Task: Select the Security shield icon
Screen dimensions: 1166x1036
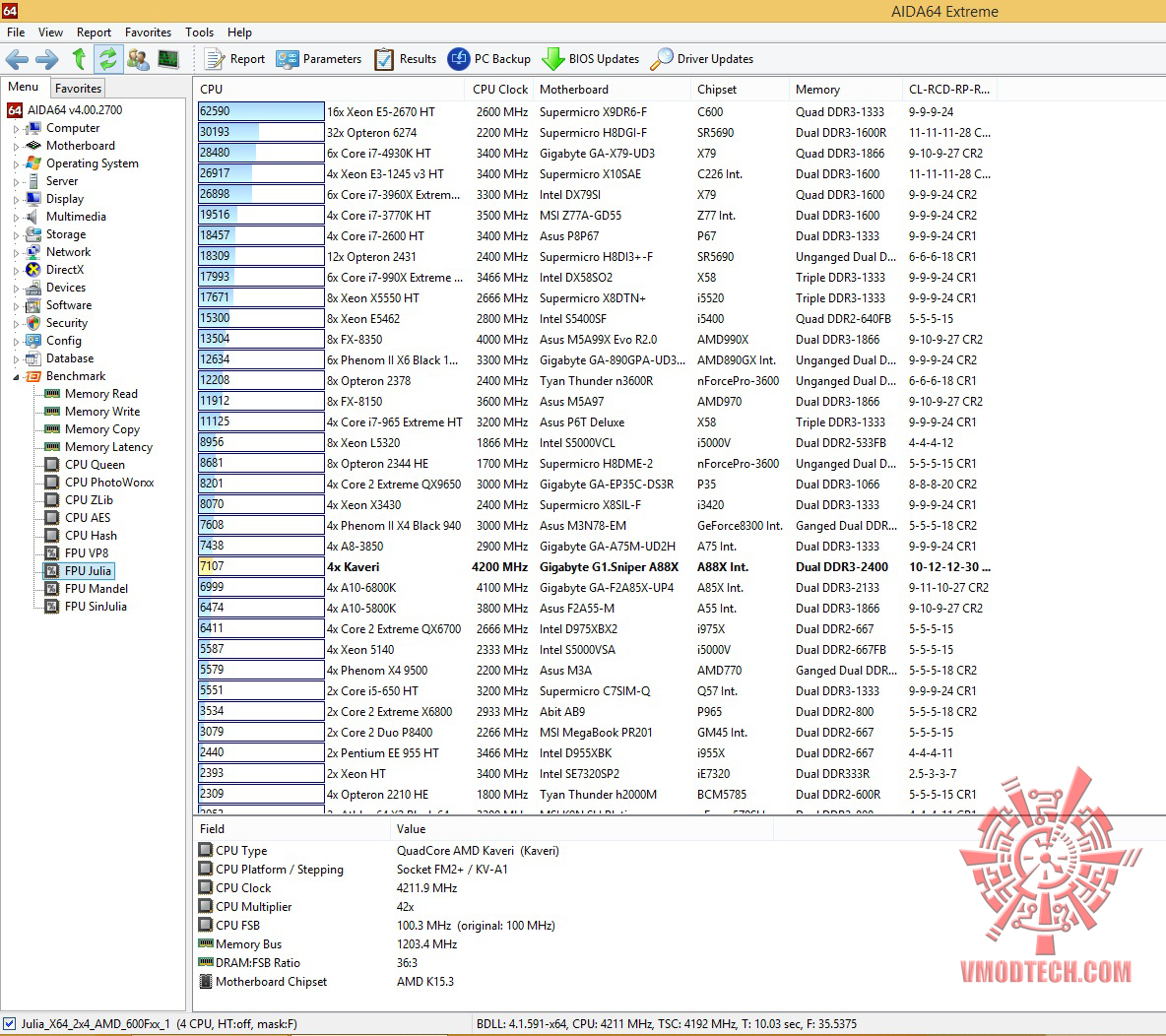Action: [32, 323]
